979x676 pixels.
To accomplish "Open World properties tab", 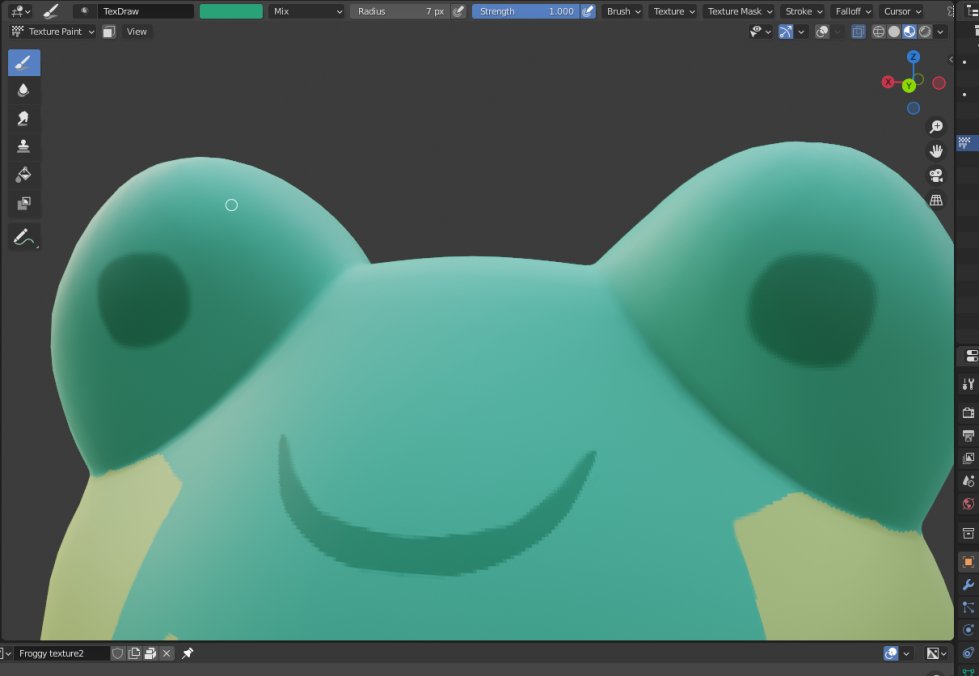I will pos(968,504).
